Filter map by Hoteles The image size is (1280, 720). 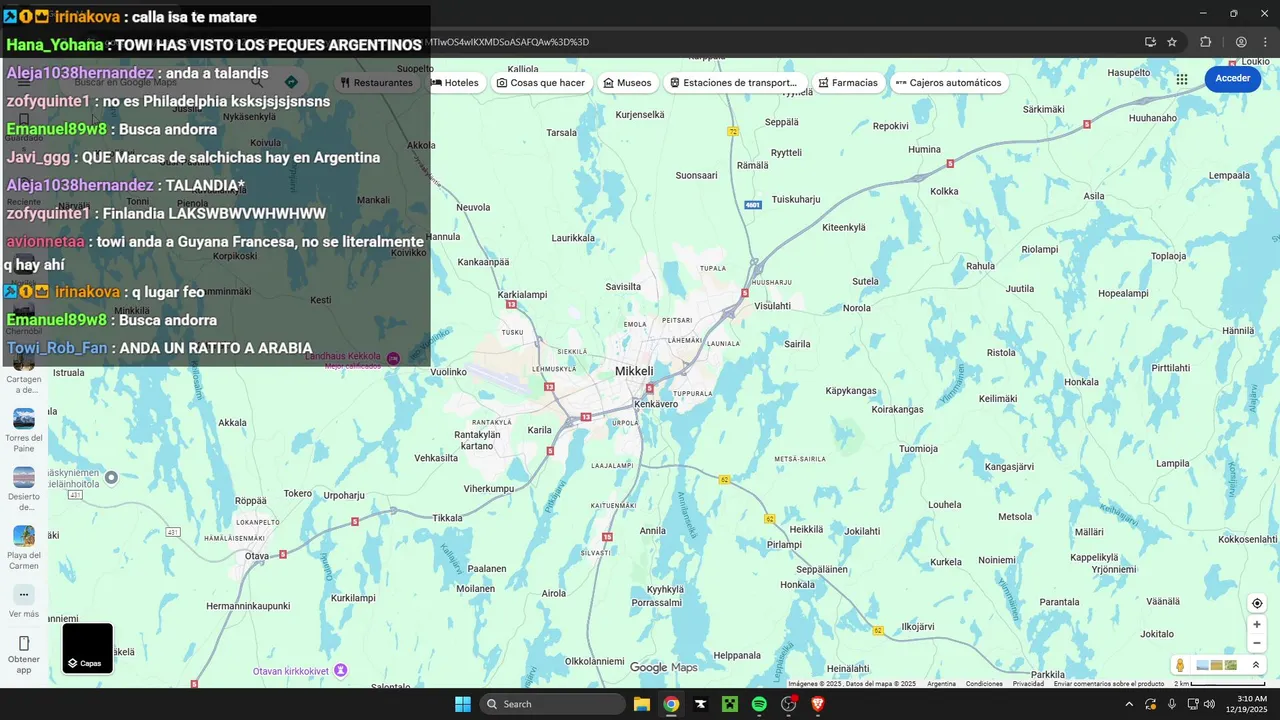[454, 83]
